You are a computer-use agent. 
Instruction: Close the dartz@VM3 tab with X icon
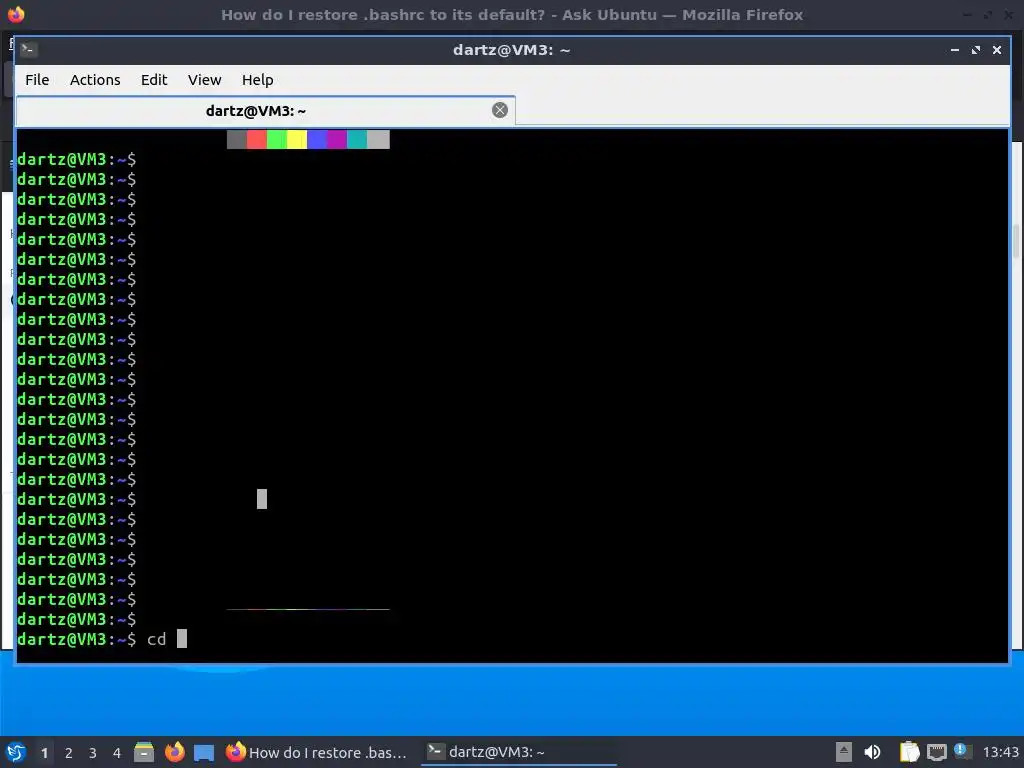point(500,110)
